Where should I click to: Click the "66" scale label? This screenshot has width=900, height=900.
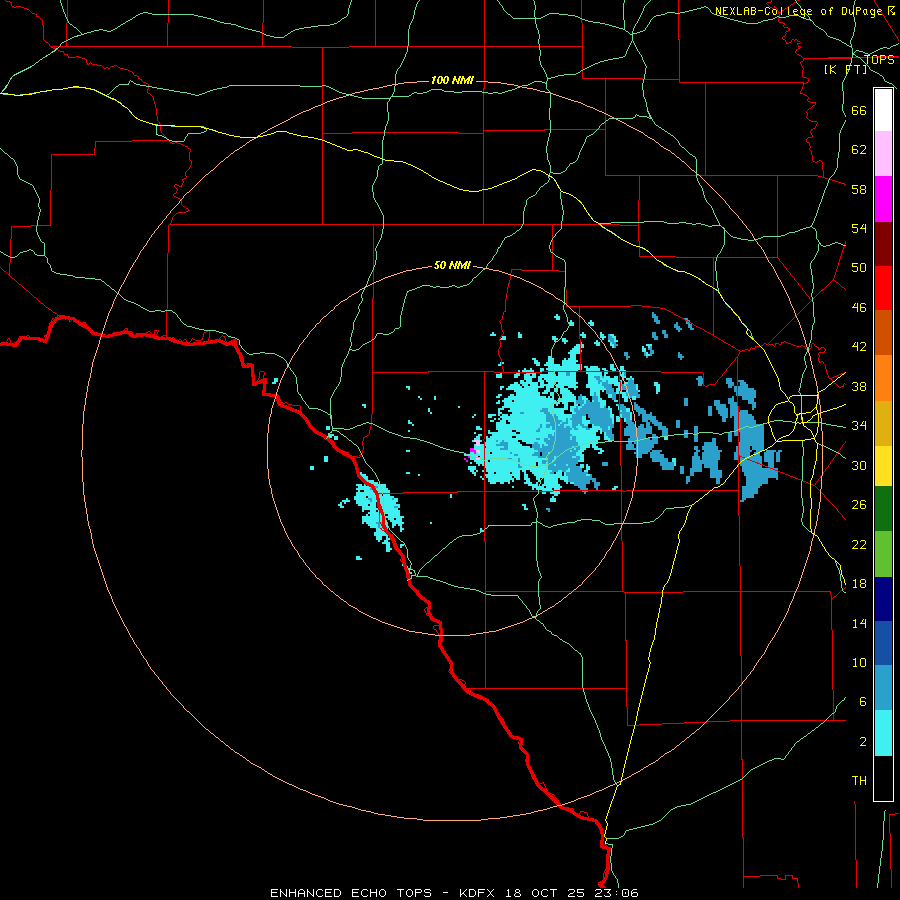coord(859,110)
